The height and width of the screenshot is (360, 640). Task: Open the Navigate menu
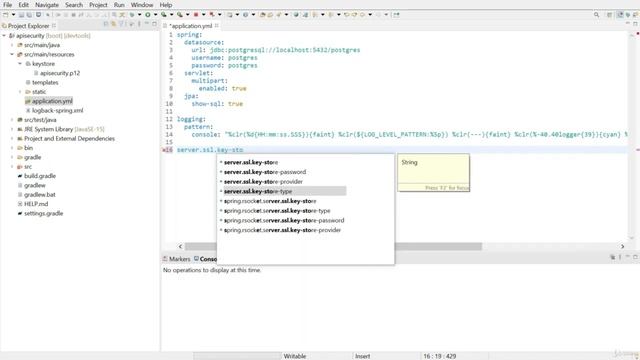pyautogui.click(x=47, y=5)
